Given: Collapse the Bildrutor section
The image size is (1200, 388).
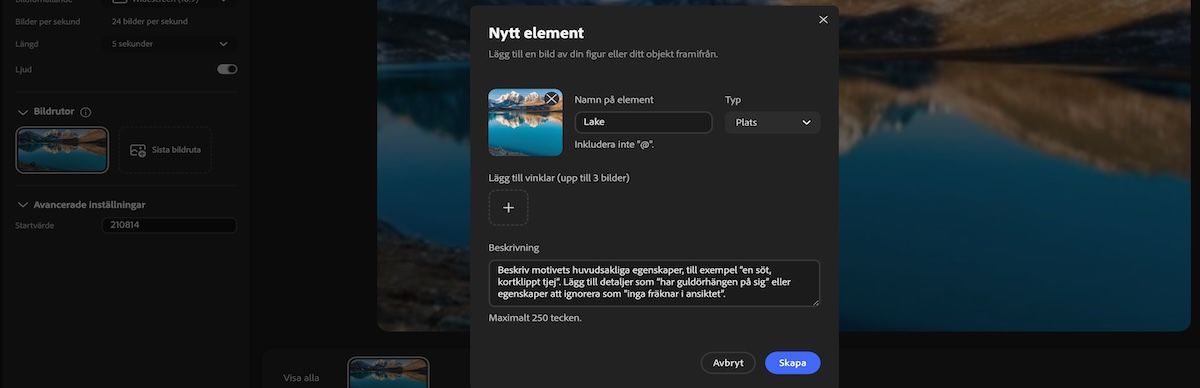Looking at the screenshot, I should [23, 112].
